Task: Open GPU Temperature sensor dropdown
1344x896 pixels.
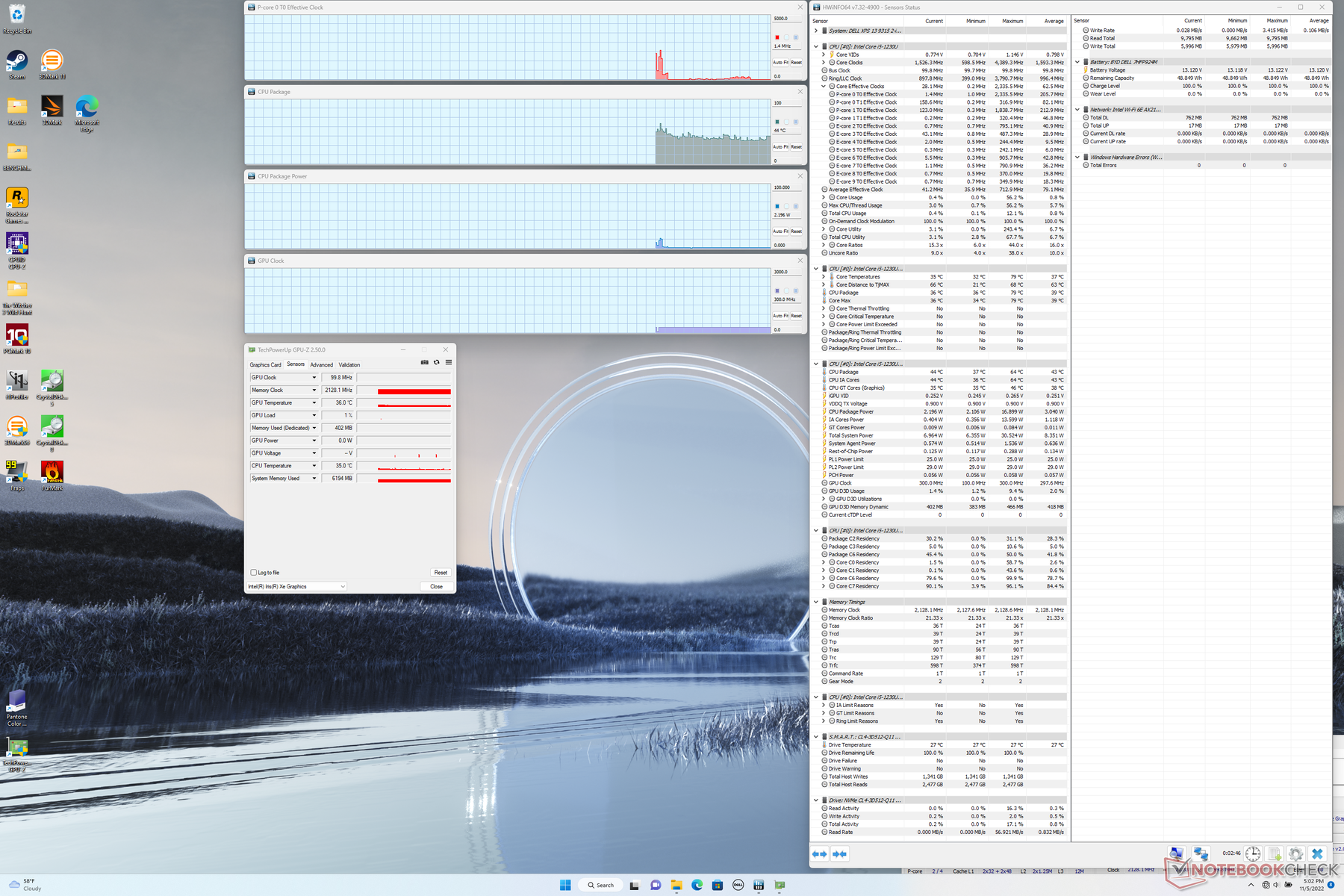Action: 314,403
